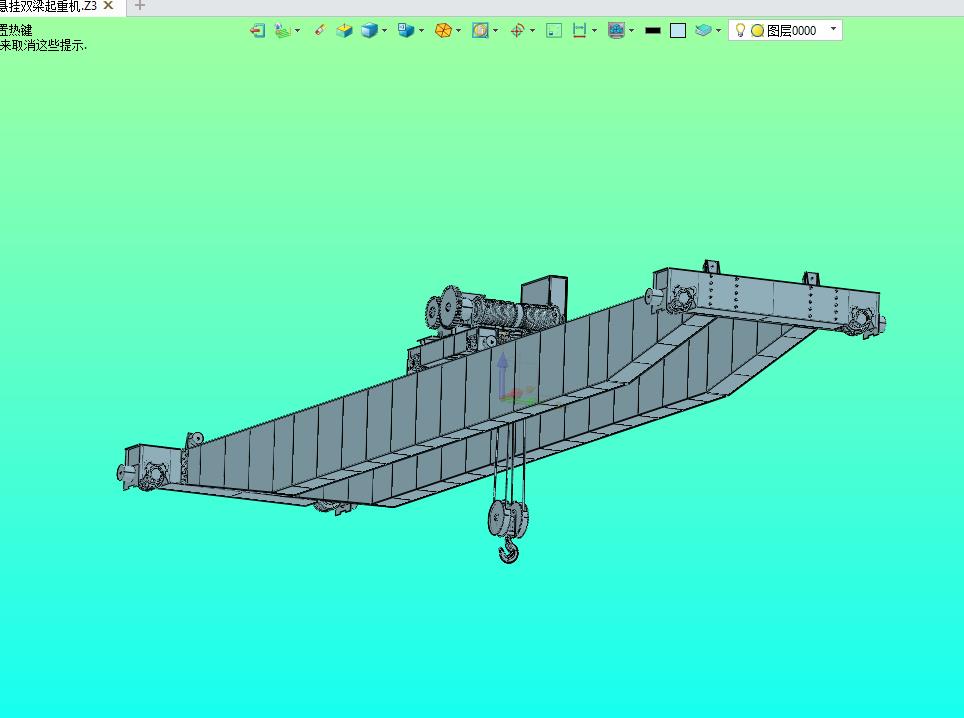This screenshot has height=718, width=964.
Task: Open dropdown arrow next to sketch plane icon
Action: coord(298,30)
